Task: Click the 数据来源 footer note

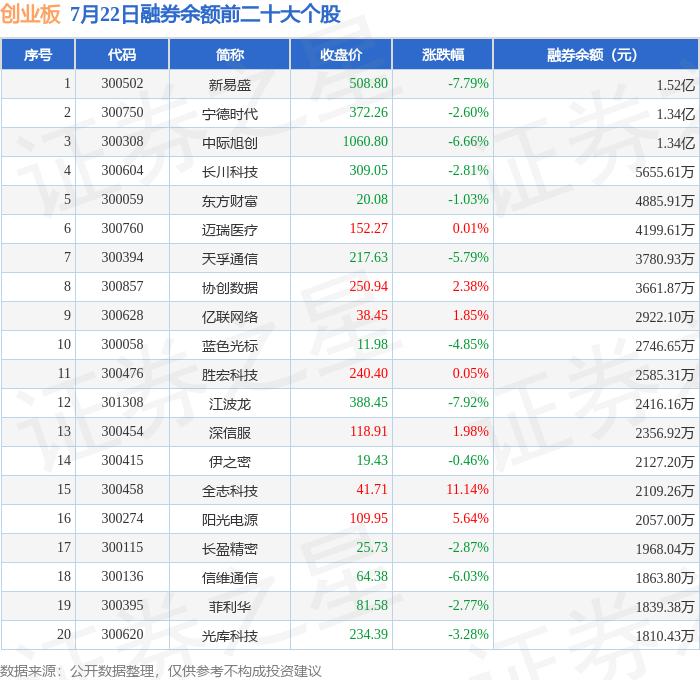Action: coord(161,671)
